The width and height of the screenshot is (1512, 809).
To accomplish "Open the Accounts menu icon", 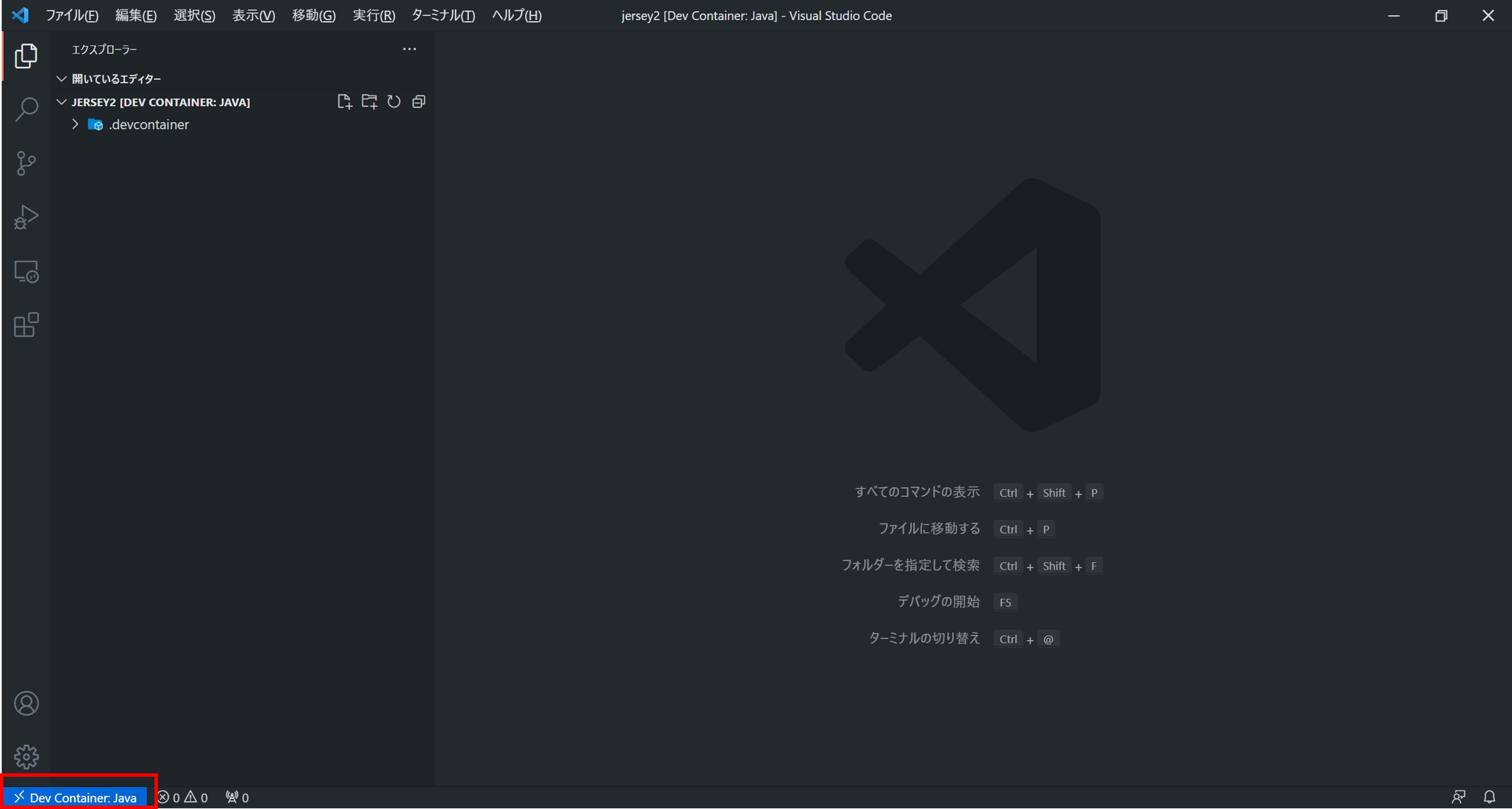I will [26, 703].
